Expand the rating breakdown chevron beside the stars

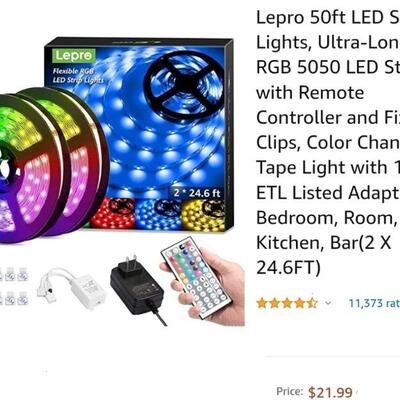(x=328, y=303)
